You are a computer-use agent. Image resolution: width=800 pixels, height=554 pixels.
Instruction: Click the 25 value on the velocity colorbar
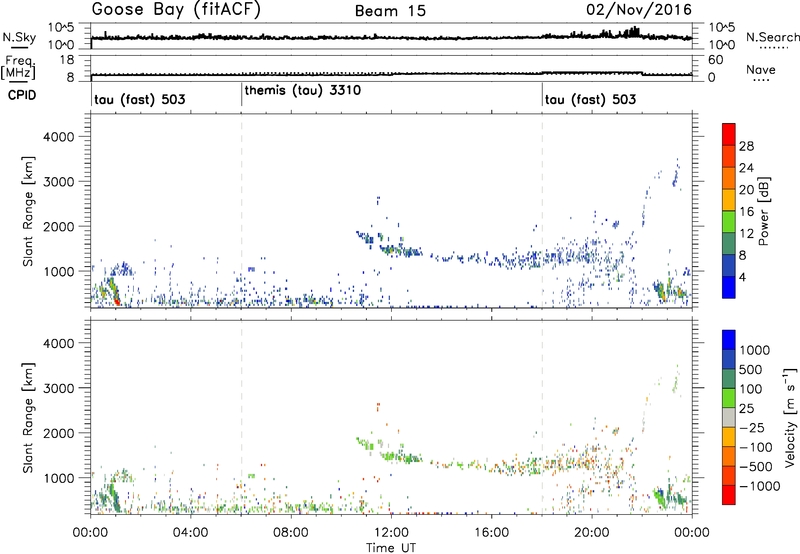[x=746, y=408]
